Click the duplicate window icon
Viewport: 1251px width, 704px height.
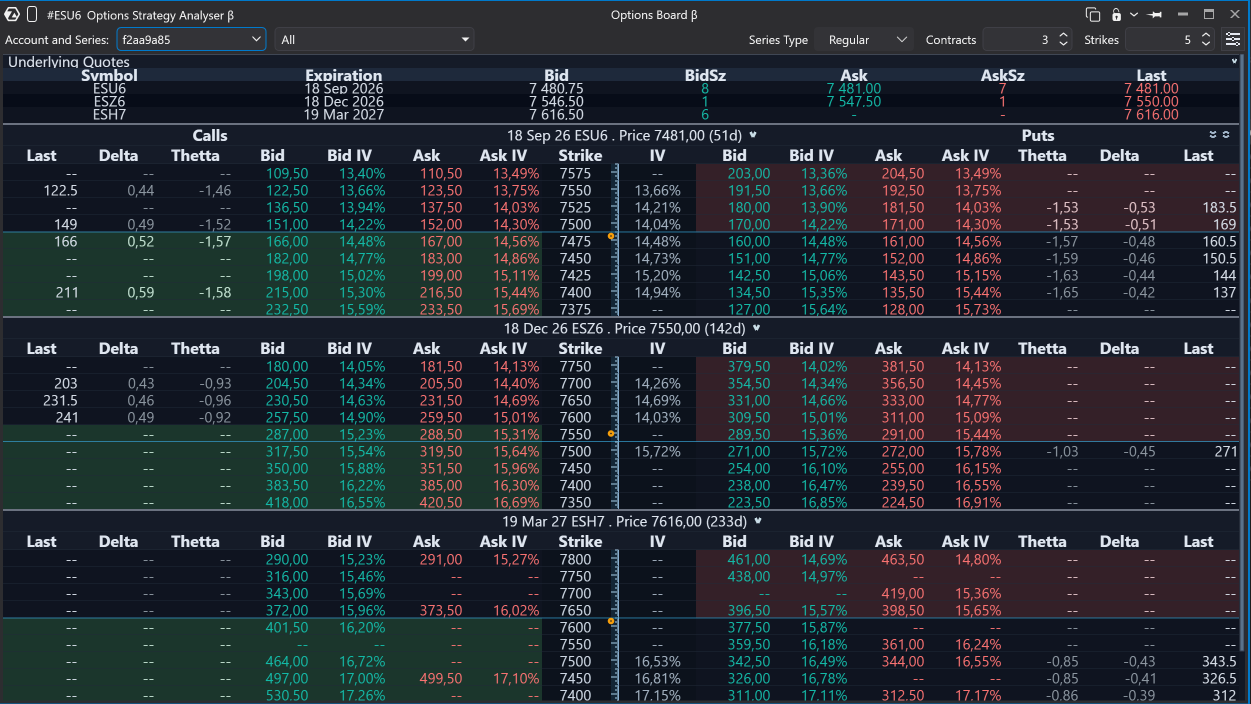1093,15
